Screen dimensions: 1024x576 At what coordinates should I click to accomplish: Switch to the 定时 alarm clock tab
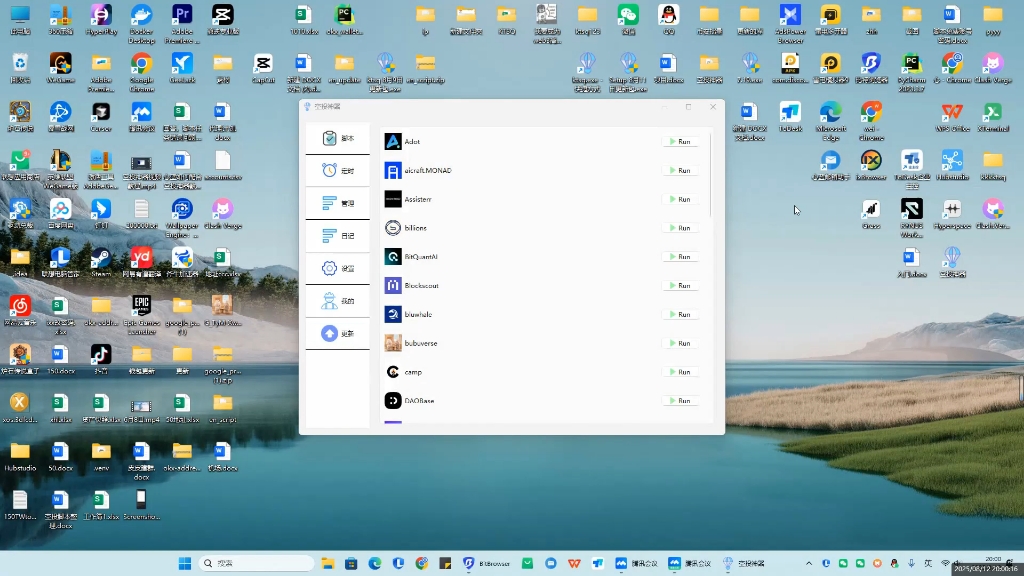click(x=338, y=170)
